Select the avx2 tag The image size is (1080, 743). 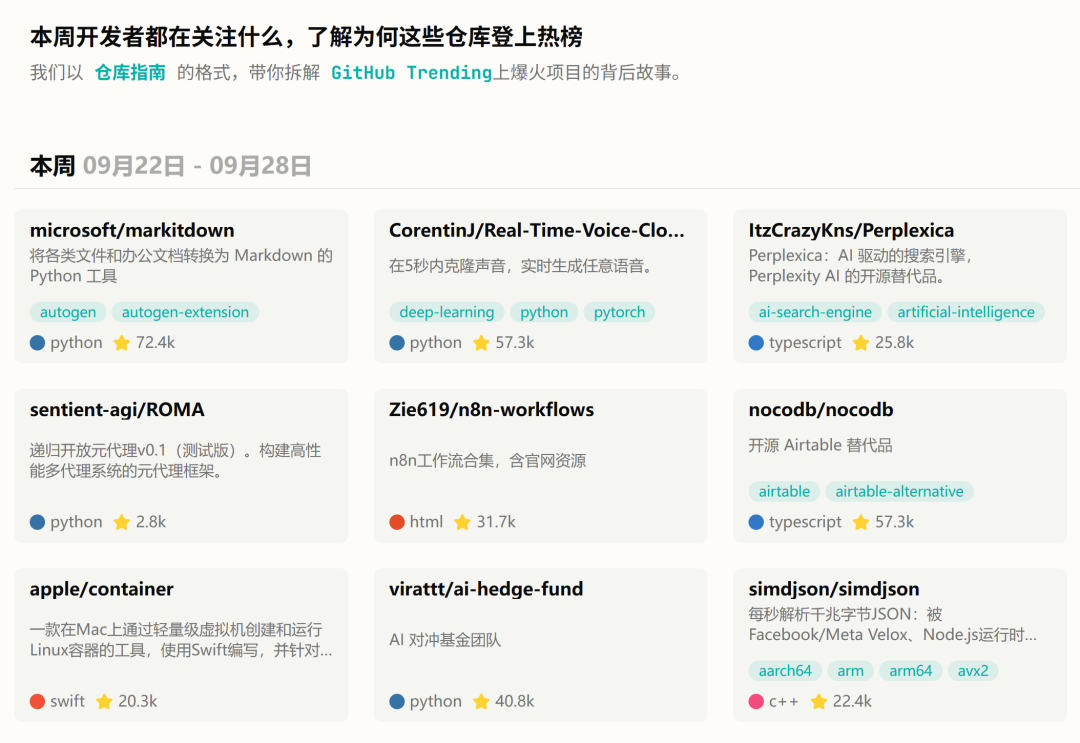tap(973, 670)
